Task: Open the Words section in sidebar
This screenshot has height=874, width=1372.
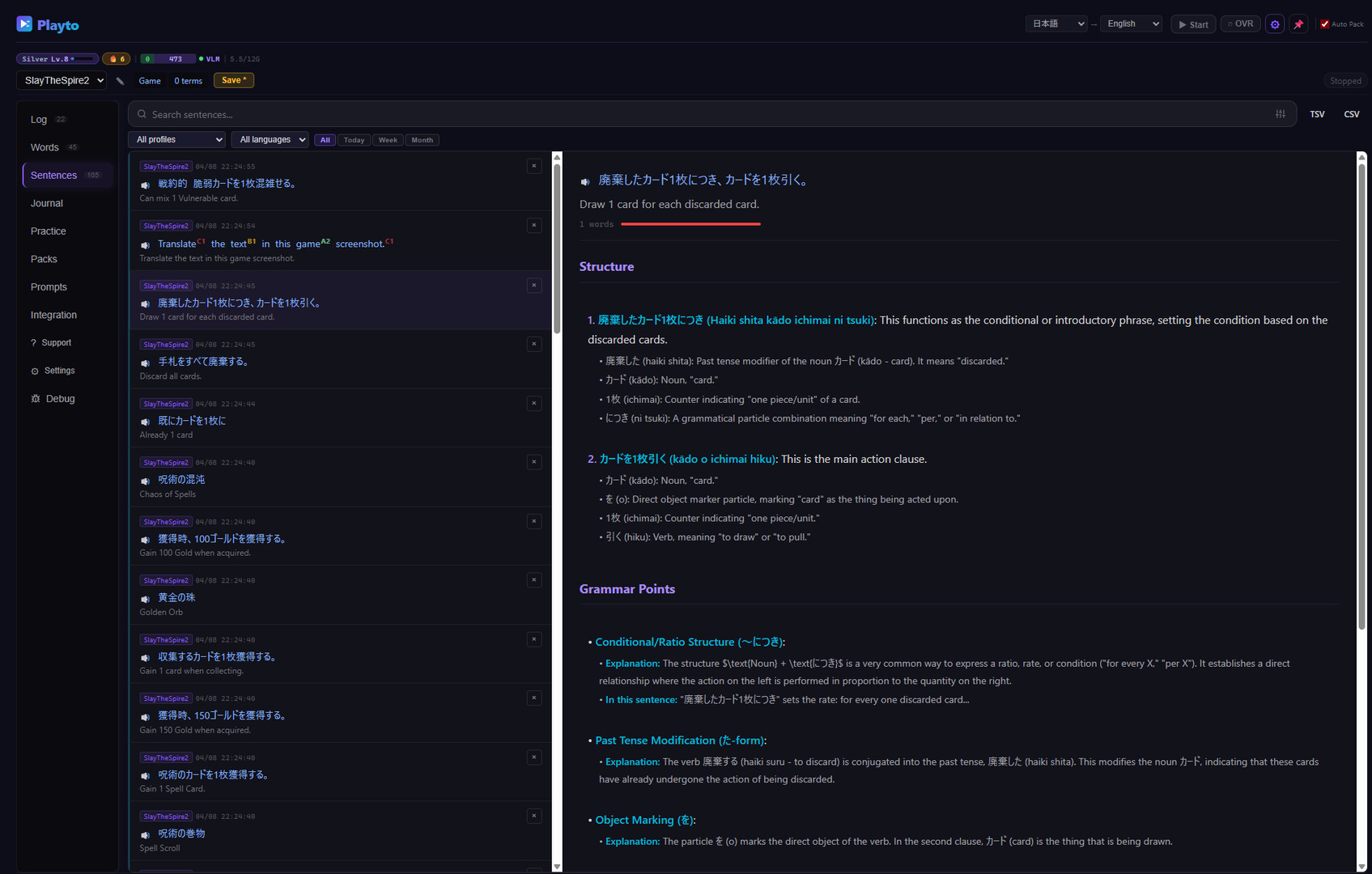Action: tap(45, 147)
